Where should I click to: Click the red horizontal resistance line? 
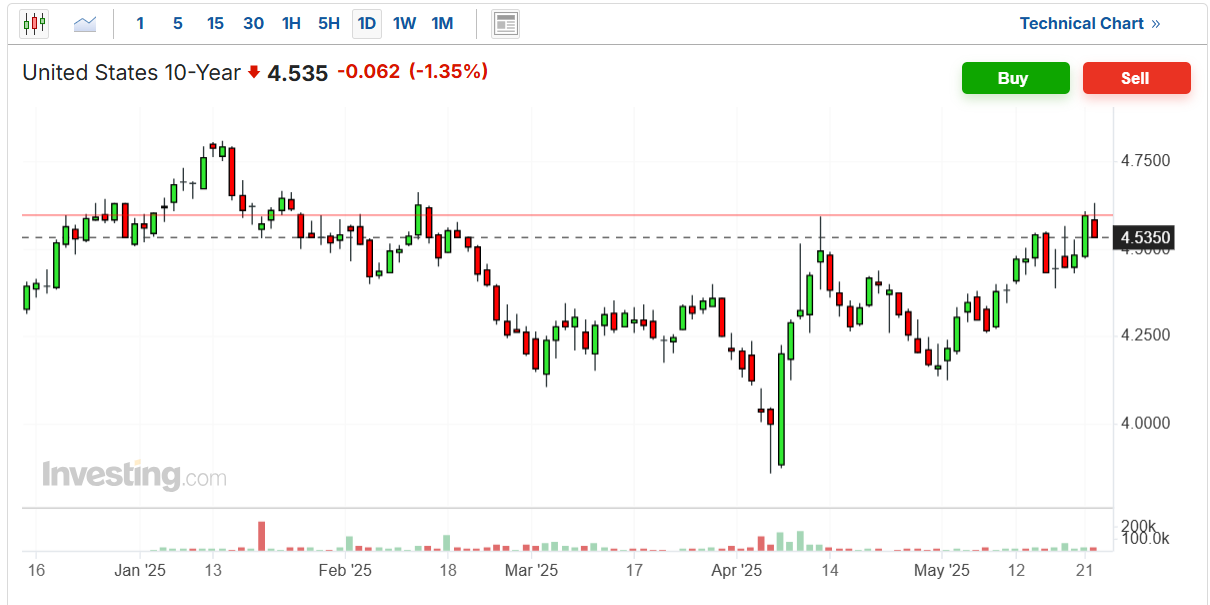[x=567, y=214]
